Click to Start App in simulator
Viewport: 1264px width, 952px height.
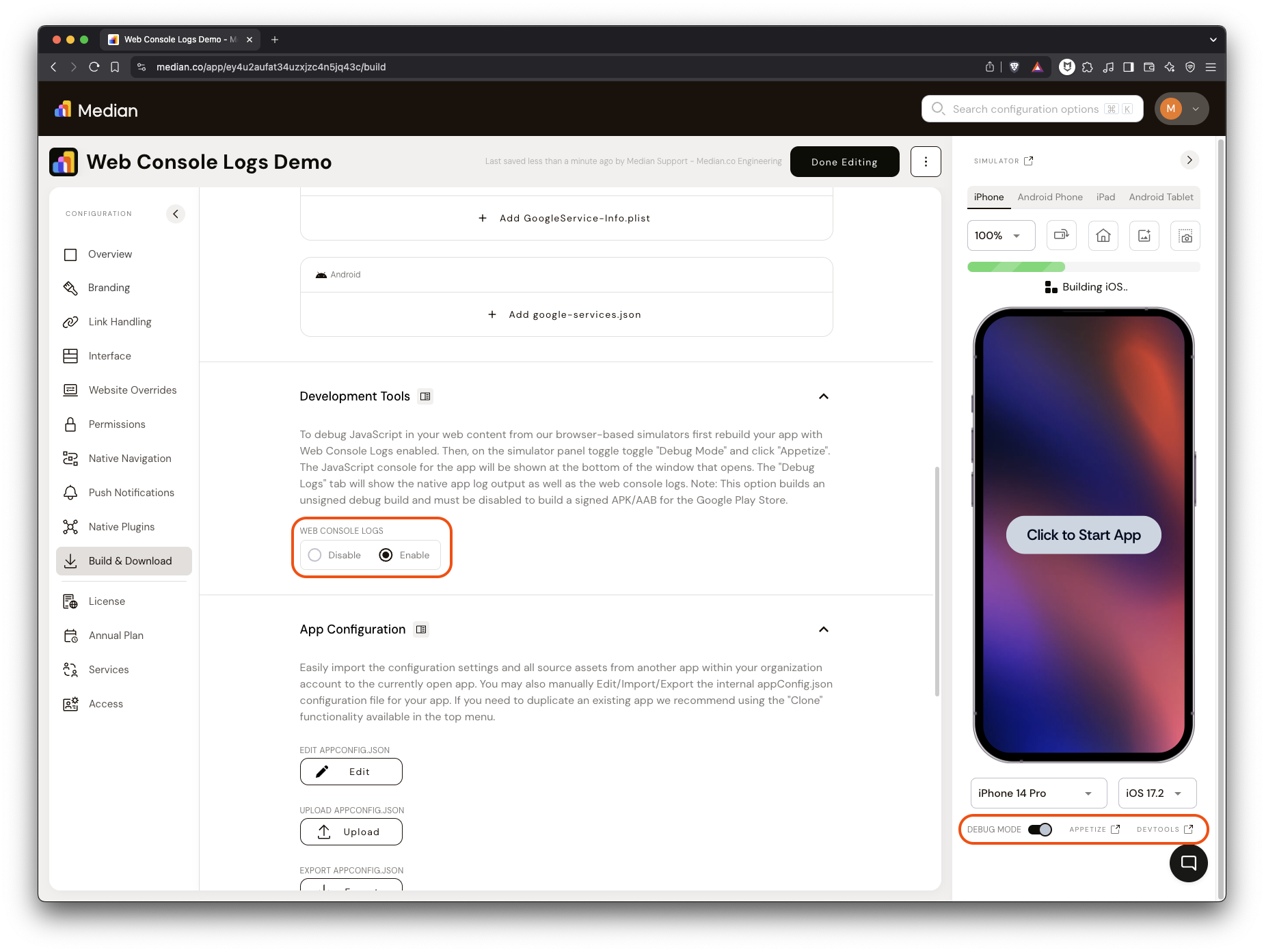click(x=1084, y=535)
